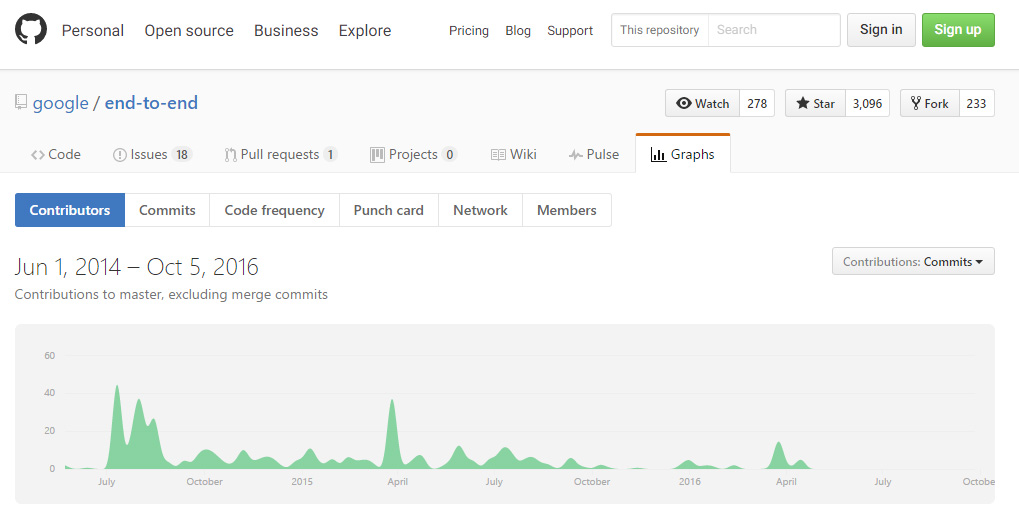The height and width of the screenshot is (523, 1019).
Task: Switch to the Code frequency tab
Action: (274, 210)
